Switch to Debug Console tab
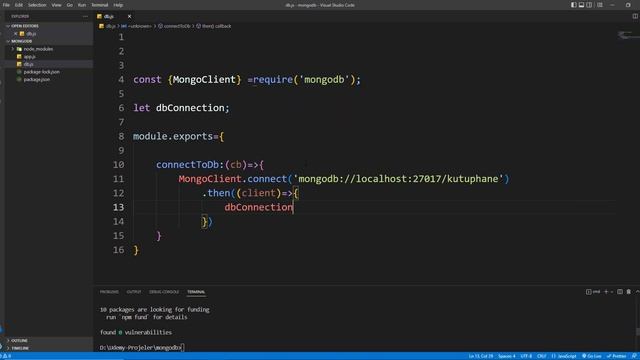This screenshot has width=640, height=360. [x=164, y=292]
